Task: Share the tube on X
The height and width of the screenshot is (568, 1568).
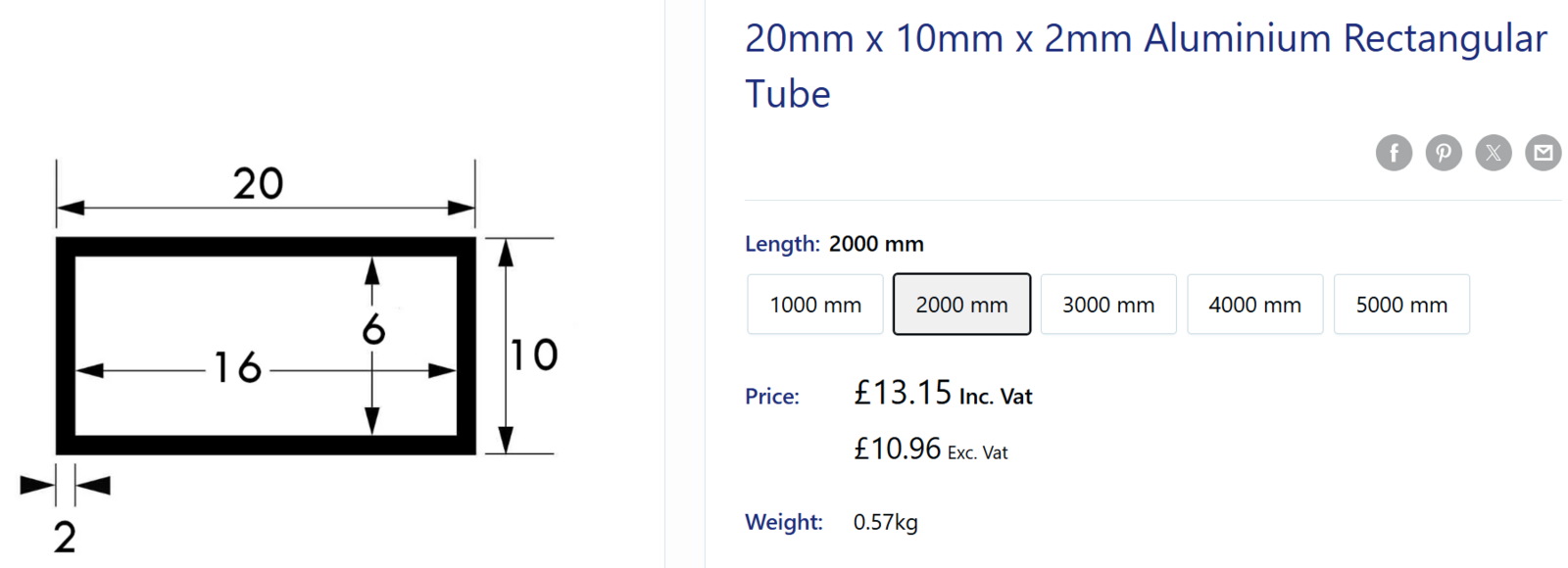Action: (x=1494, y=153)
